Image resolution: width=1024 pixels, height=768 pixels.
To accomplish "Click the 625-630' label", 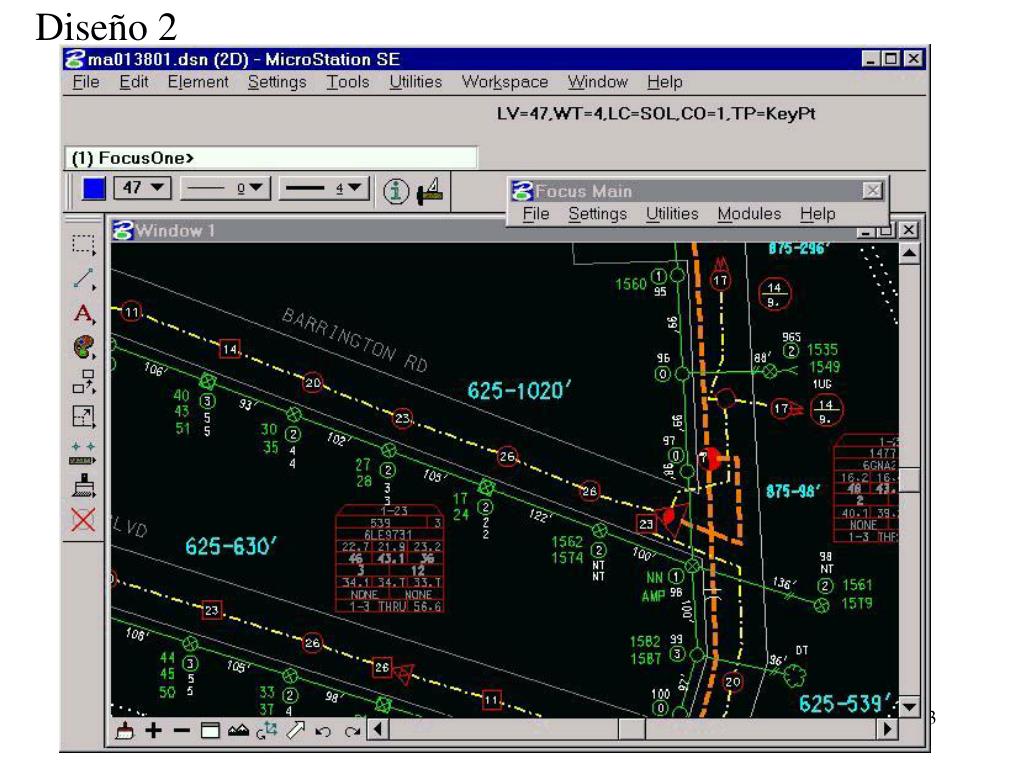I will [231, 547].
